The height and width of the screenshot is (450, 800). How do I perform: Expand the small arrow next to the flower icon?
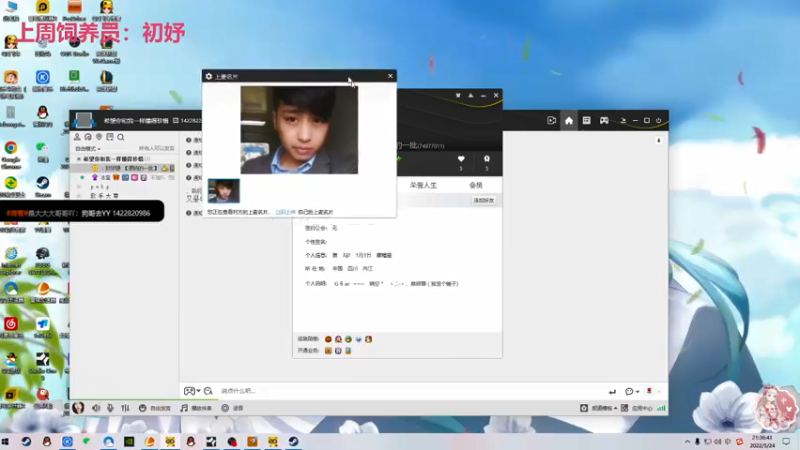[x=659, y=392]
